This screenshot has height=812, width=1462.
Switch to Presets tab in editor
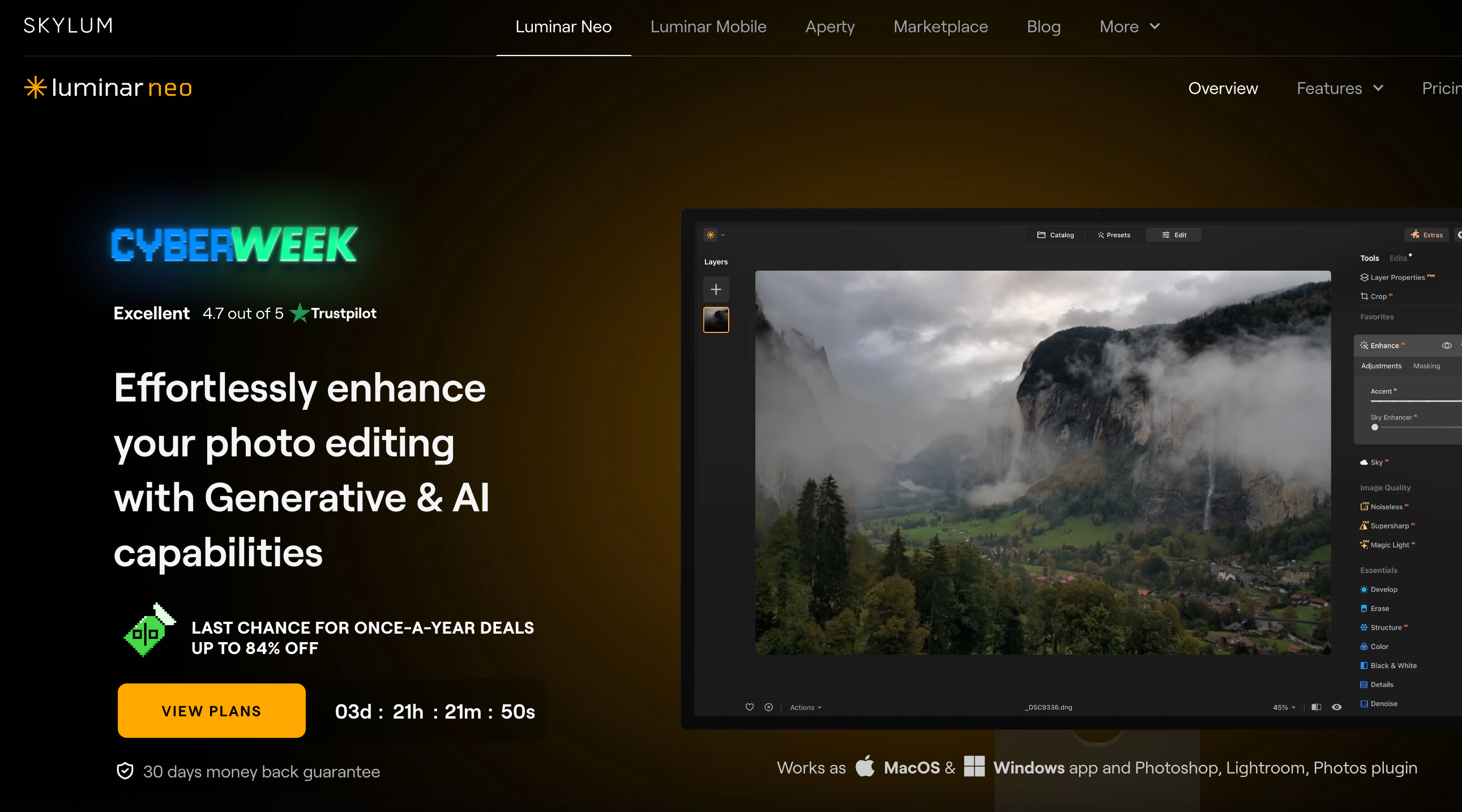click(1114, 235)
